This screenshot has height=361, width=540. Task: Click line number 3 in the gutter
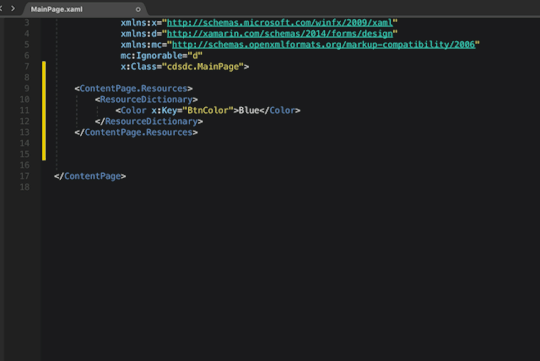coord(27,23)
